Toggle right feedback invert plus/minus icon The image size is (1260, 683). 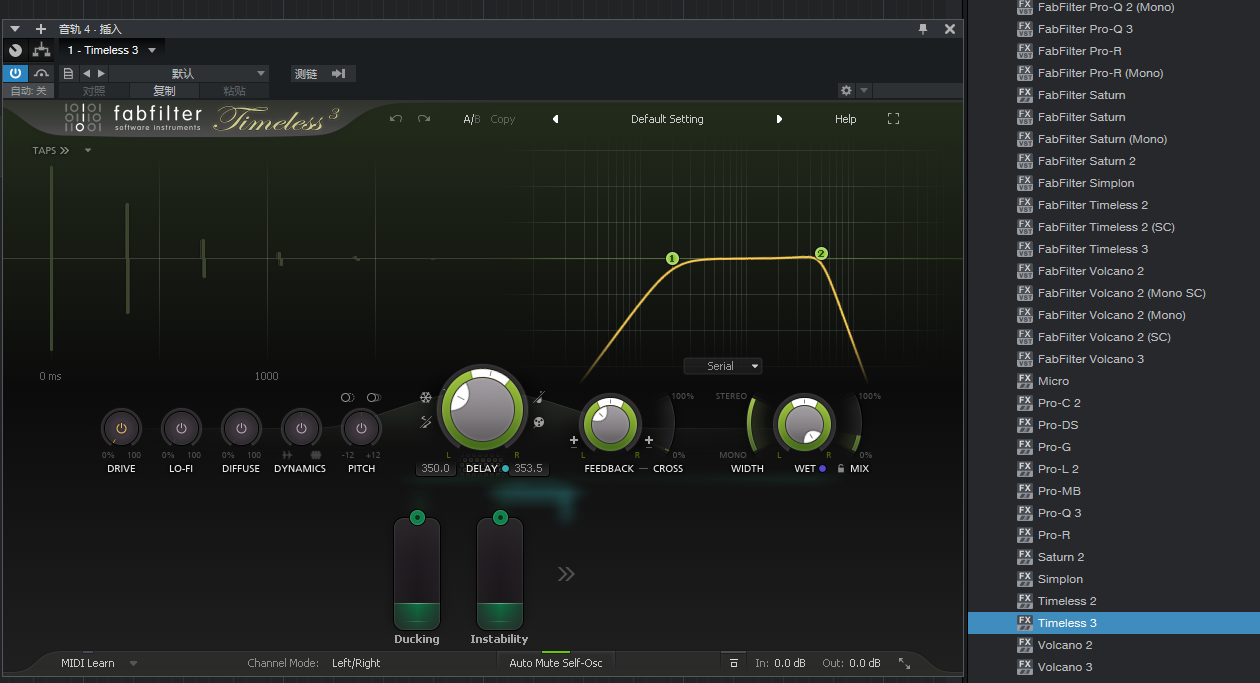[649, 440]
